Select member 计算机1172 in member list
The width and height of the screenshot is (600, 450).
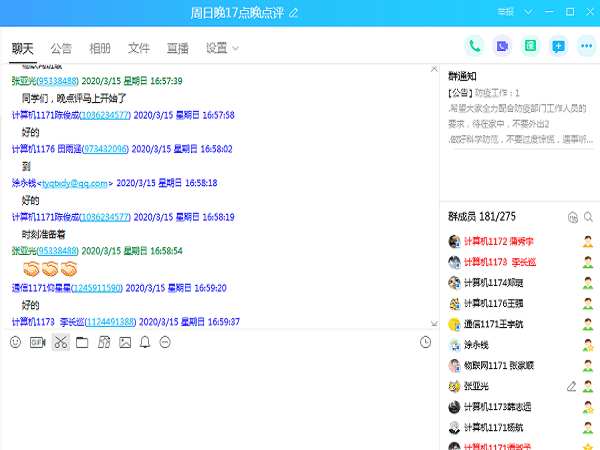coord(520,241)
